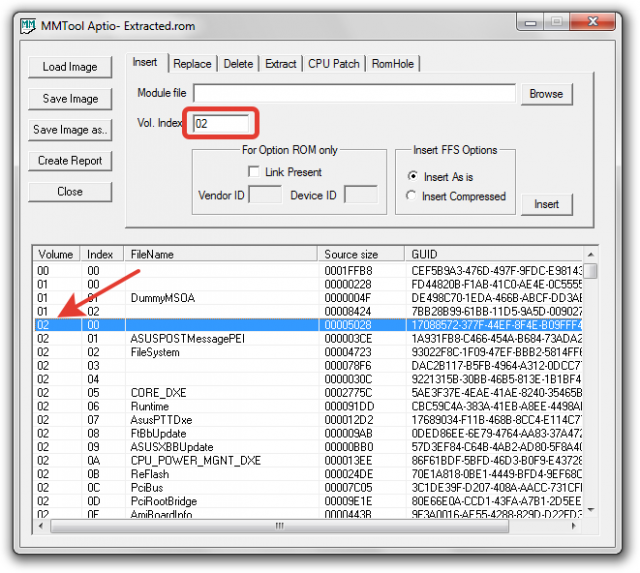Click source size 00008424 cell
640x573 pixels.
348,311
